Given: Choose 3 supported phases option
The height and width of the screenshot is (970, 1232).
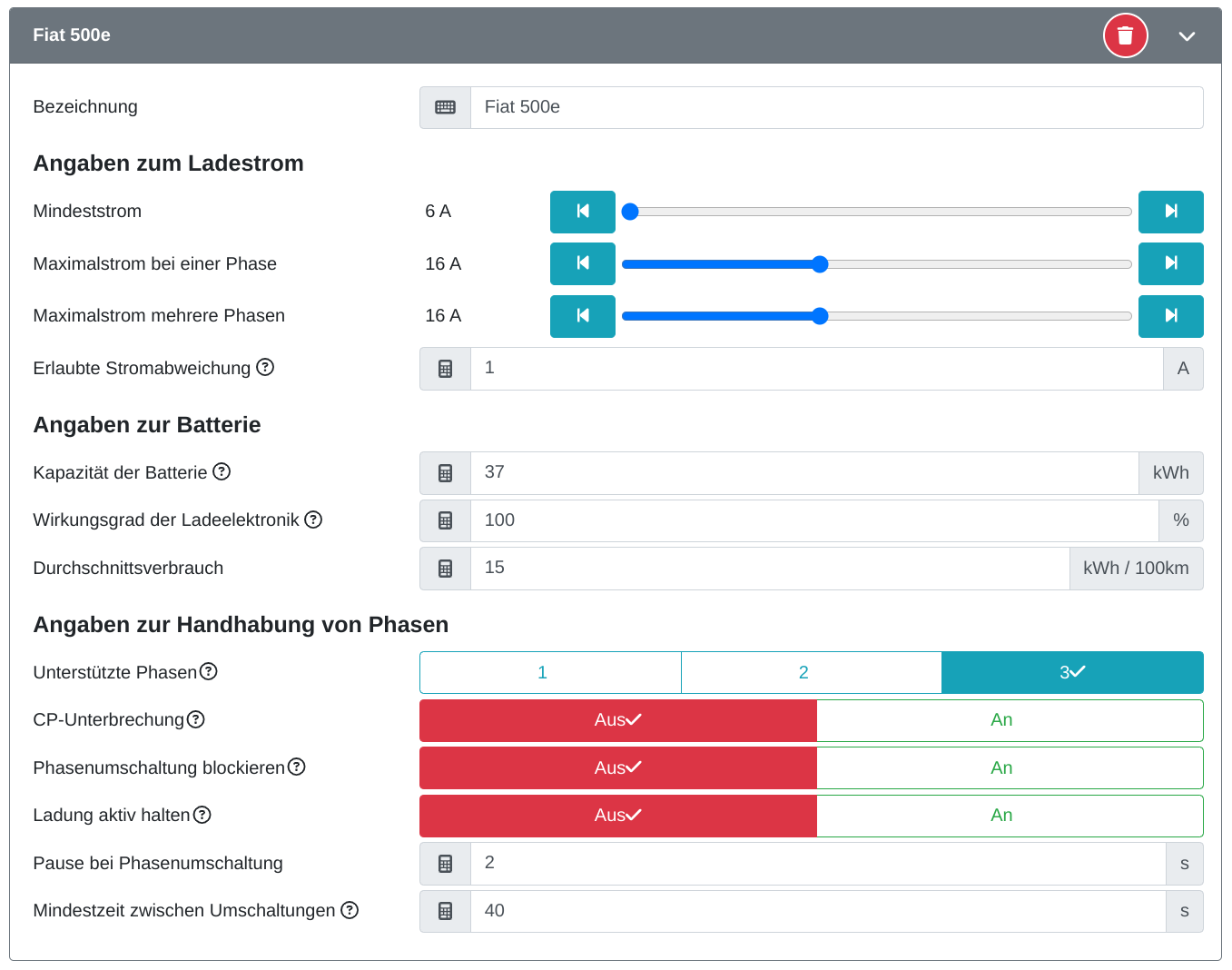Looking at the screenshot, I should 1073,672.
